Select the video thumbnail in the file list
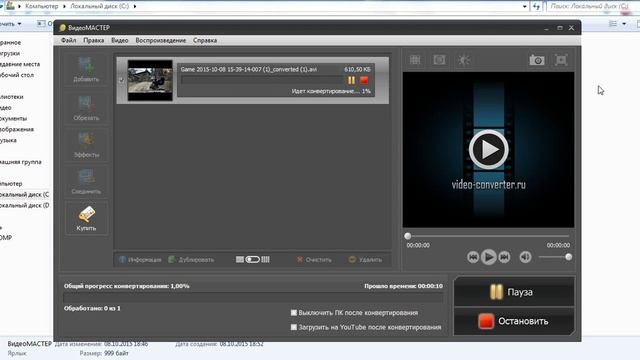Screen dimensions: 640x360 pyautogui.click(x=150, y=80)
